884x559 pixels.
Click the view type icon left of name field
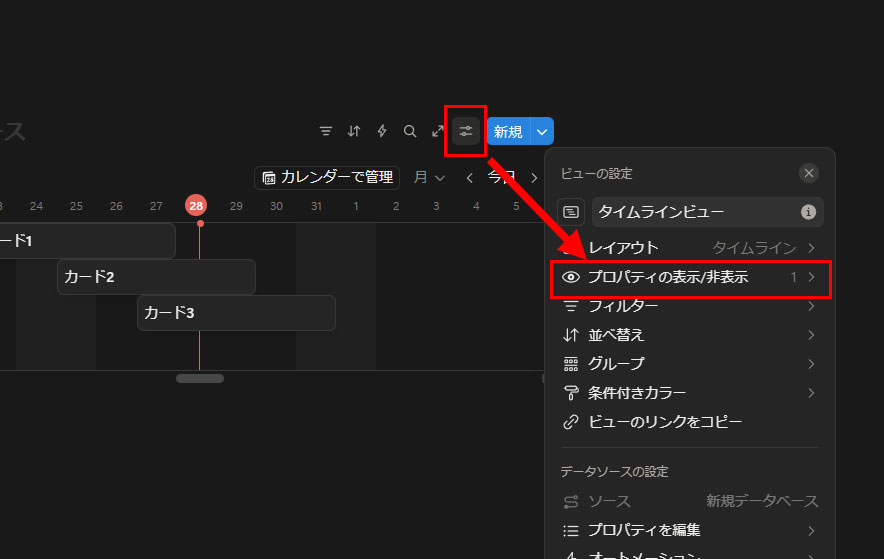571,212
